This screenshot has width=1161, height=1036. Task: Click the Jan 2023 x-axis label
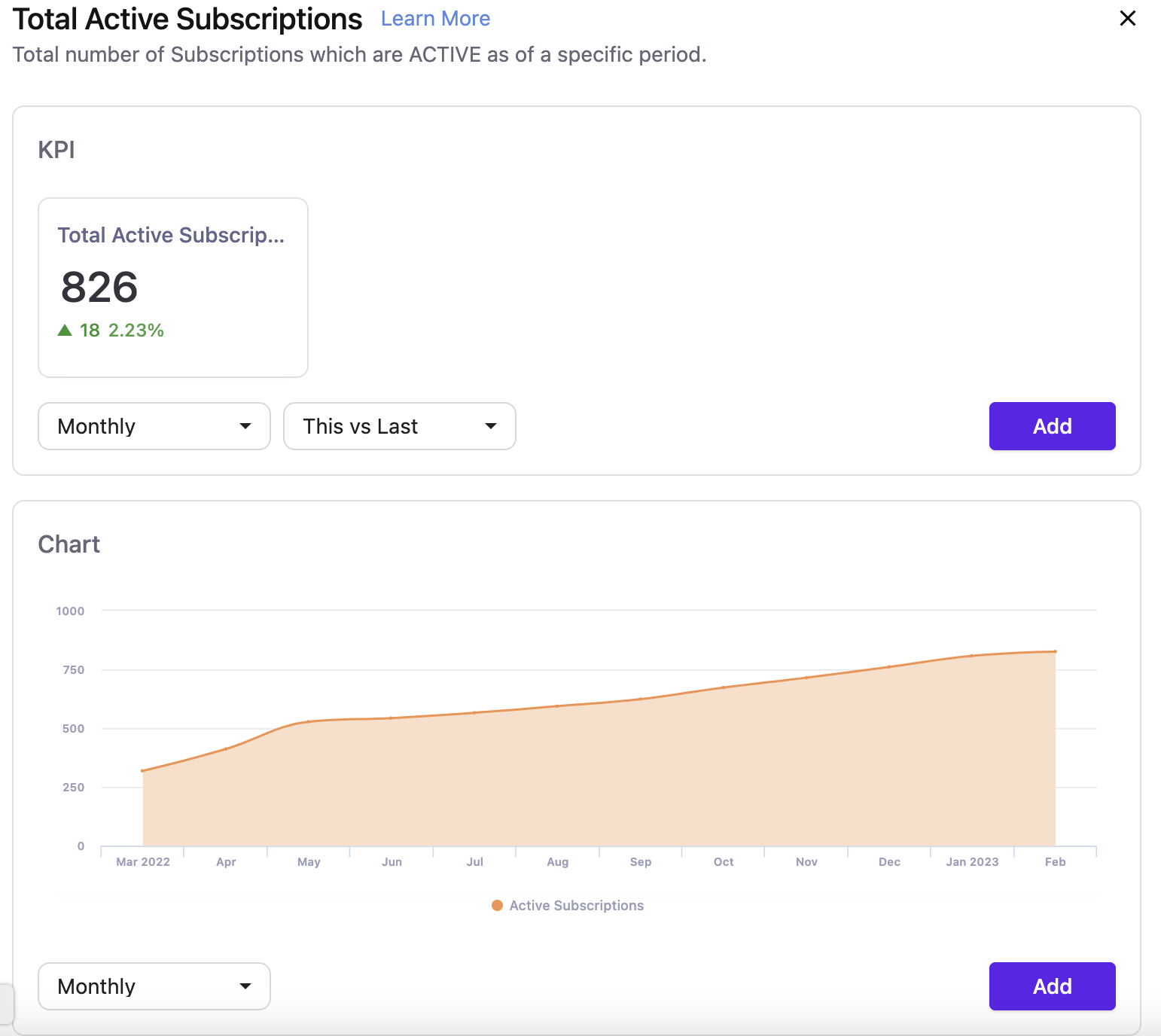click(972, 861)
